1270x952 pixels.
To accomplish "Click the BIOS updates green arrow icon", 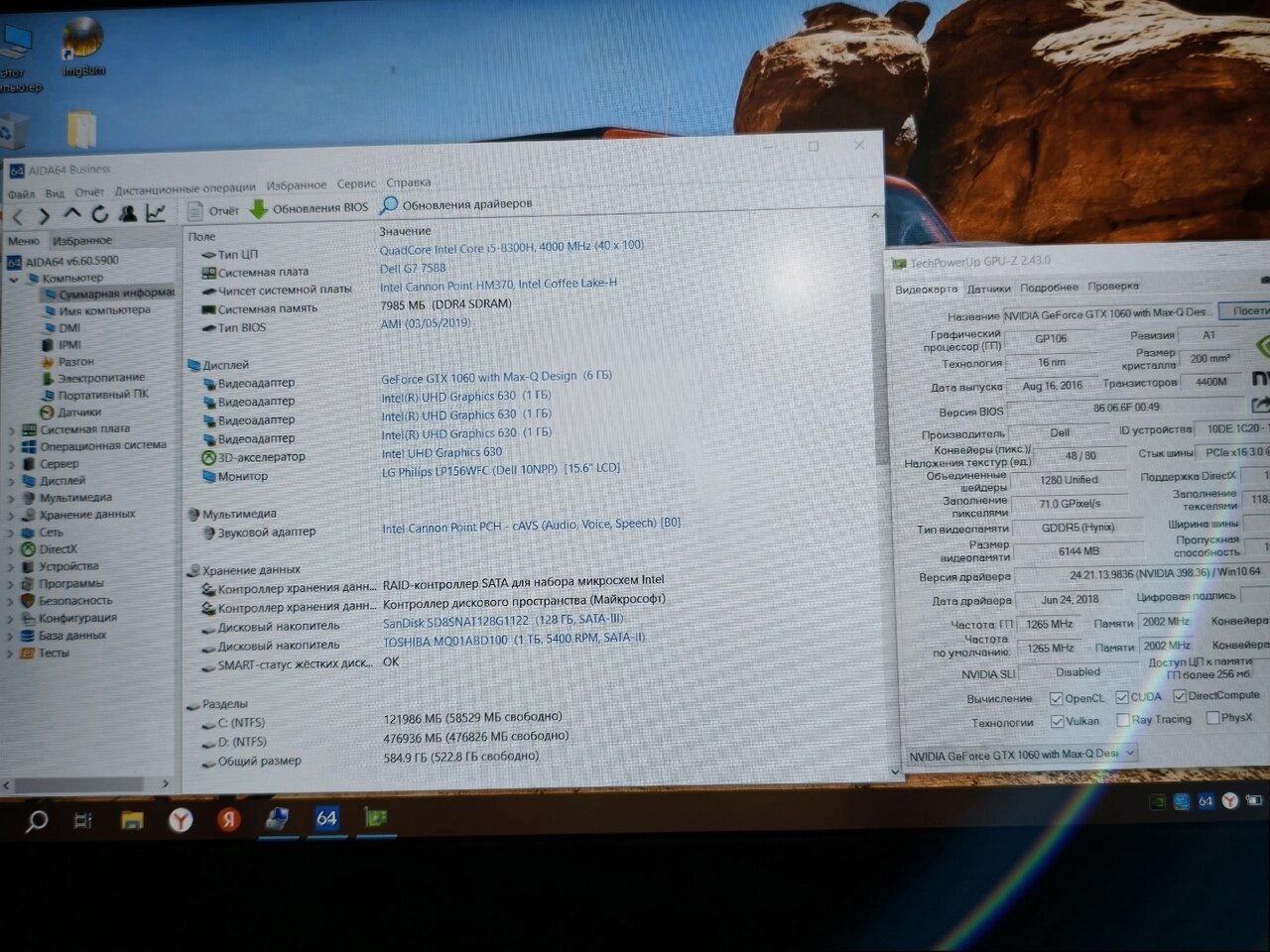I will pos(258,208).
